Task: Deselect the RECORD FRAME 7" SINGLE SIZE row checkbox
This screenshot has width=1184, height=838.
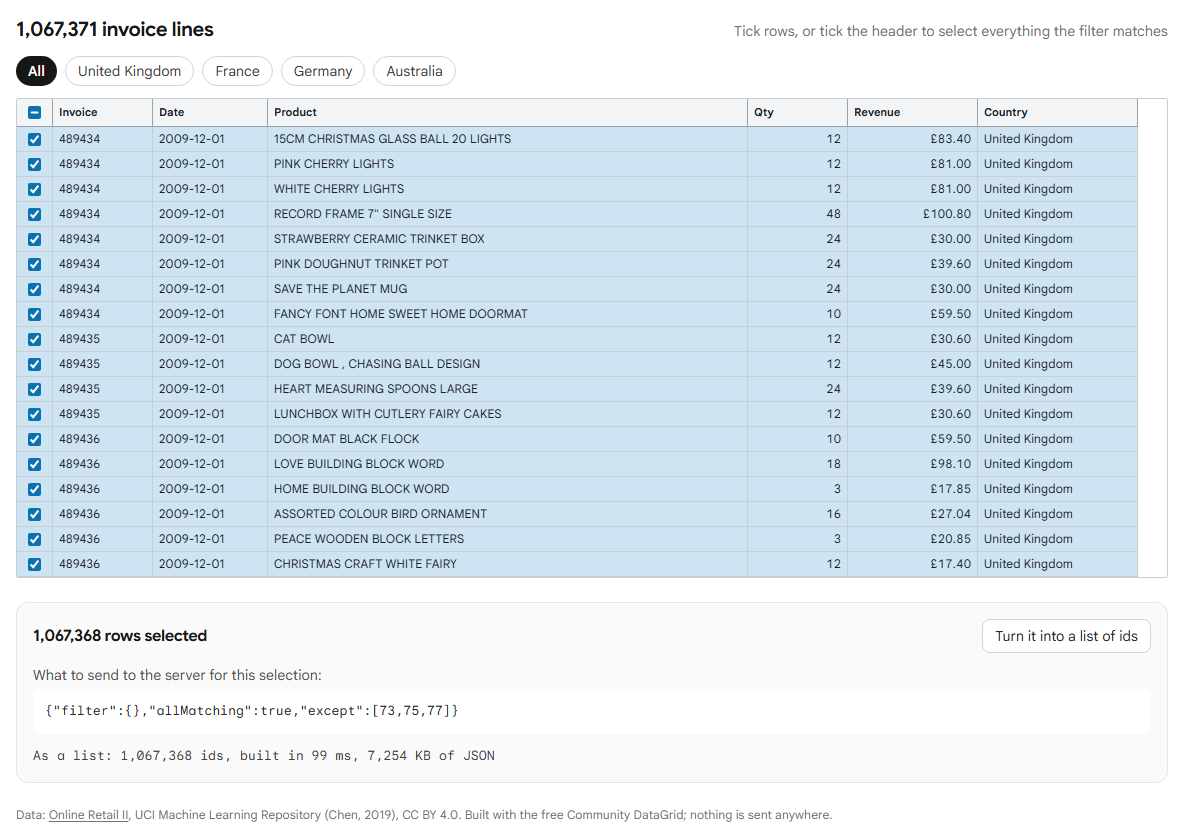Action: click(x=35, y=214)
